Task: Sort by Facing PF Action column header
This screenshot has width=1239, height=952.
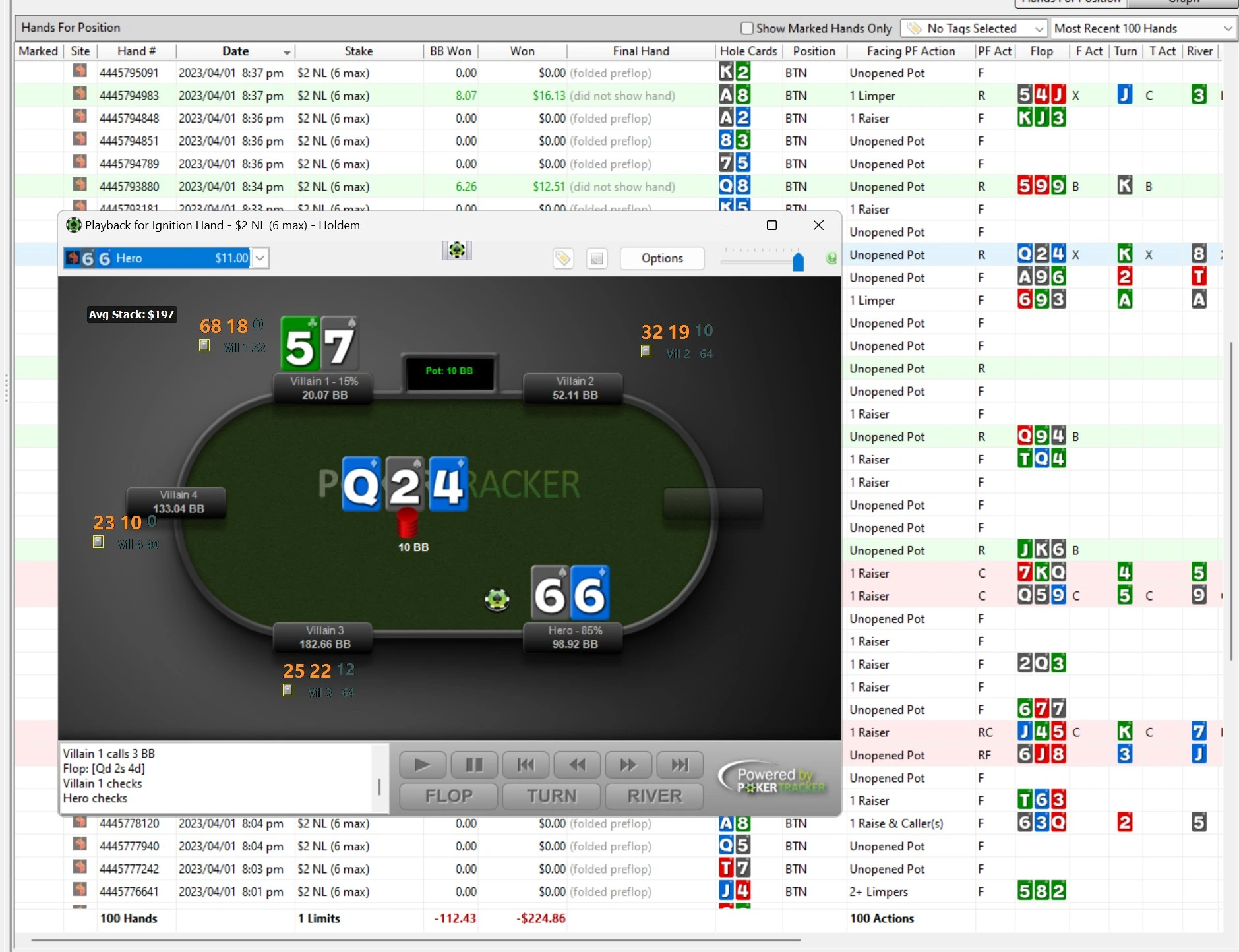Action: (911, 51)
